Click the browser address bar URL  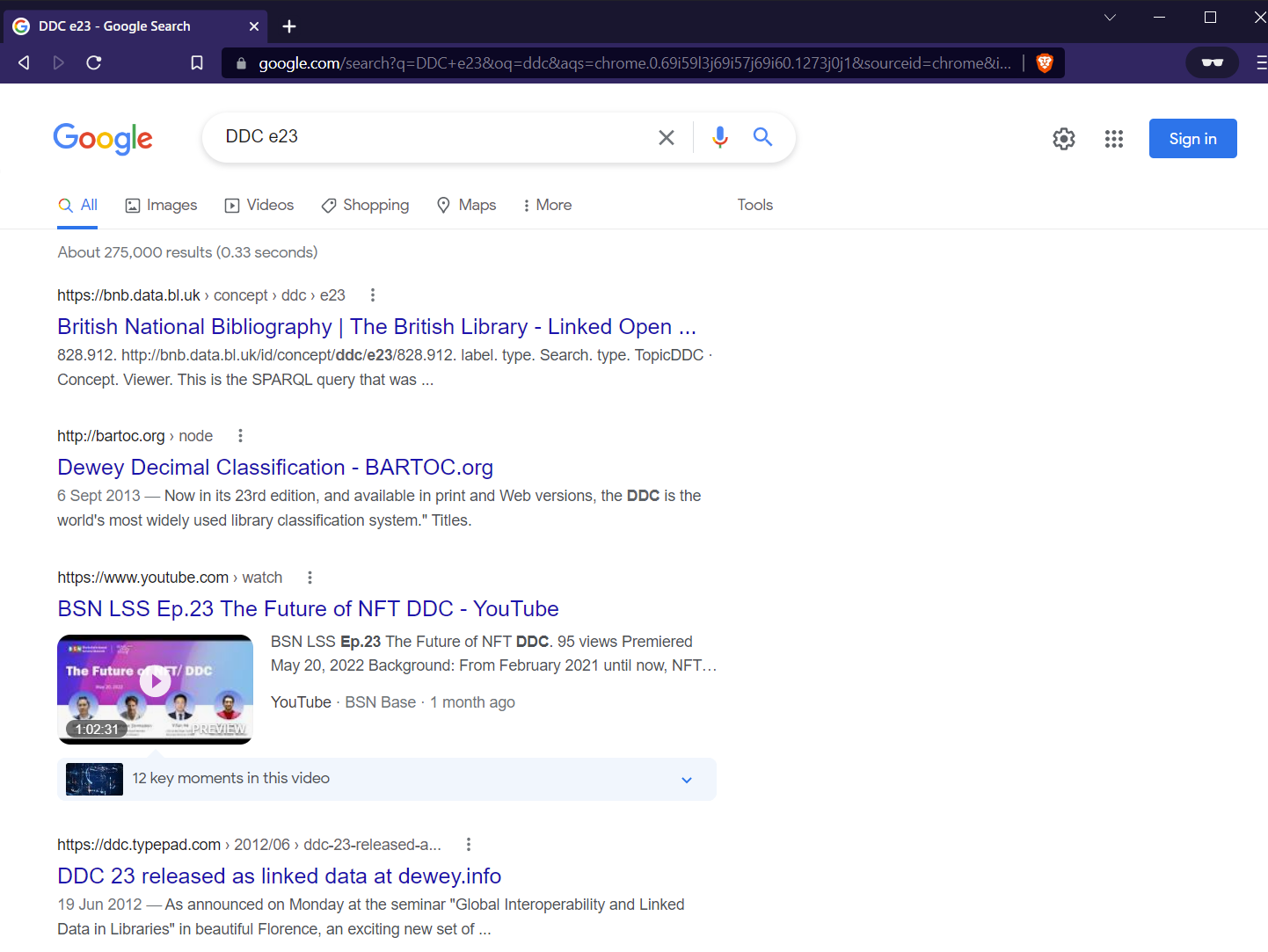pos(635,63)
